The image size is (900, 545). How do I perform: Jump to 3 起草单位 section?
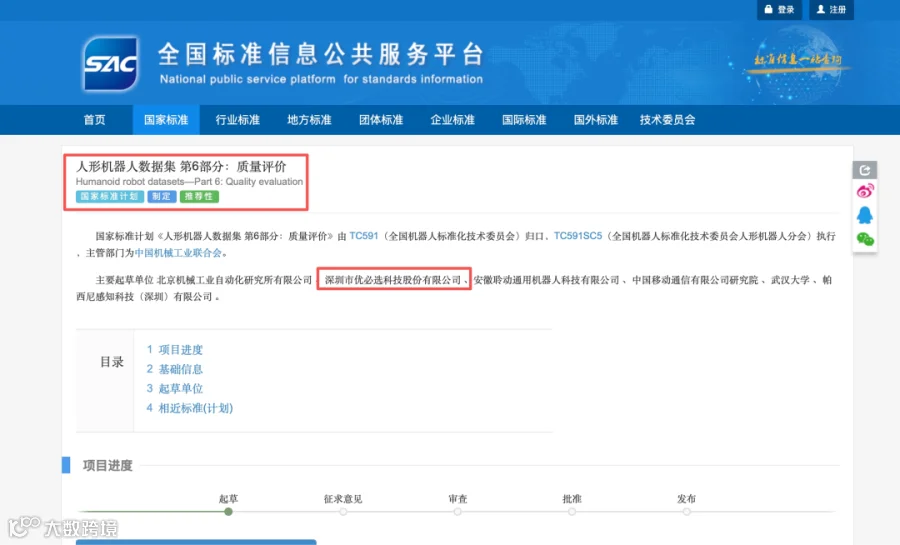(174, 388)
